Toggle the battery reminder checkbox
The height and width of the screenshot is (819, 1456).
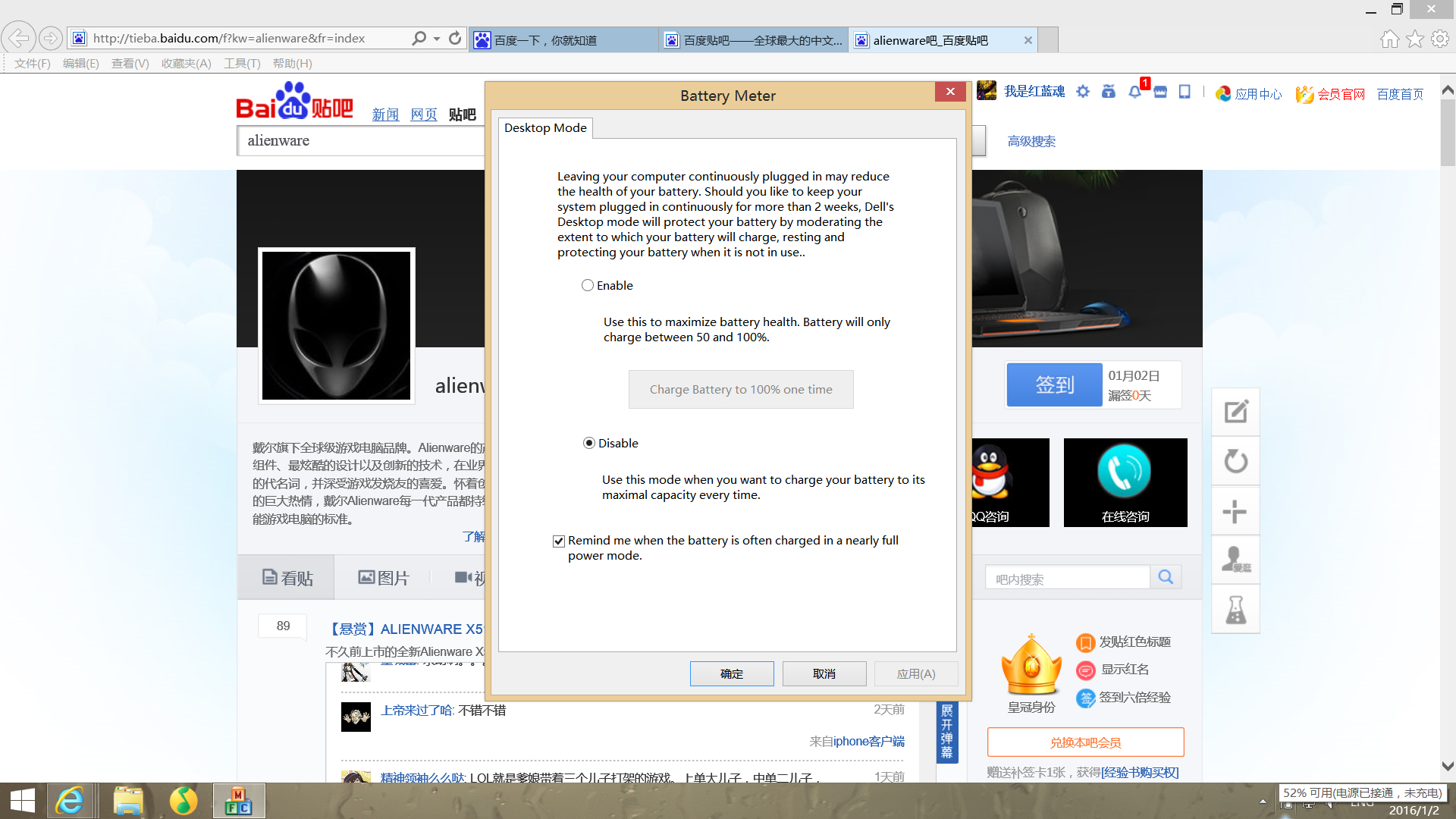pyautogui.click(x=559, y=541)
